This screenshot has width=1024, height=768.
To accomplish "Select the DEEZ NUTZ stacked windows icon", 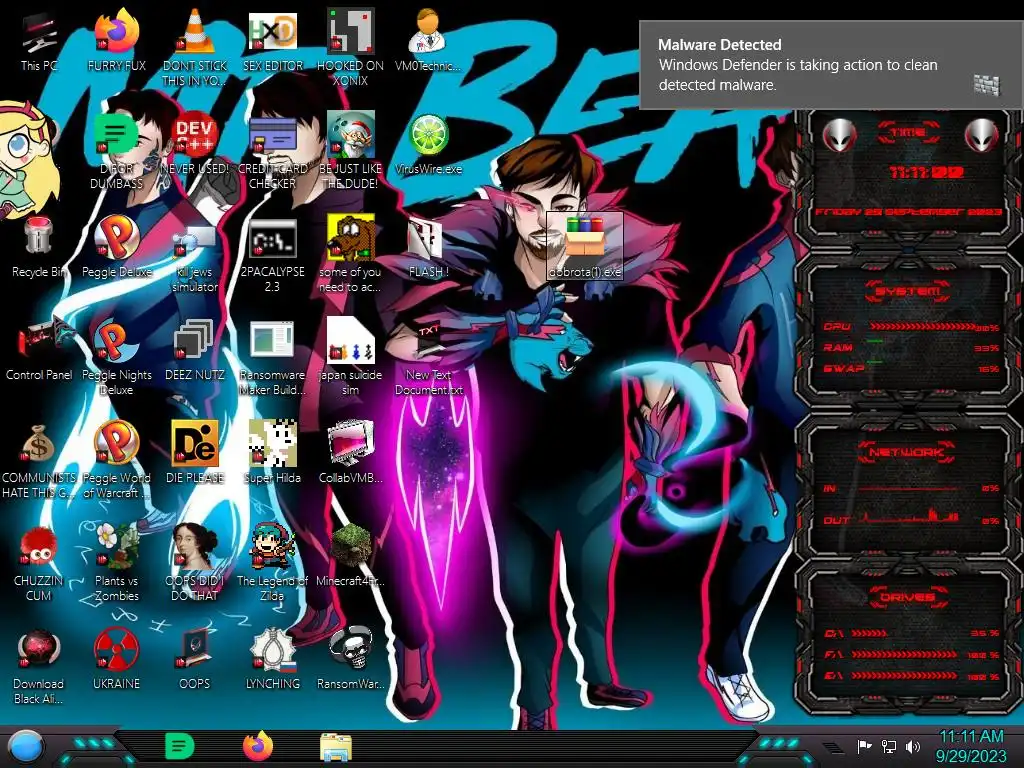I will [195, 351].
